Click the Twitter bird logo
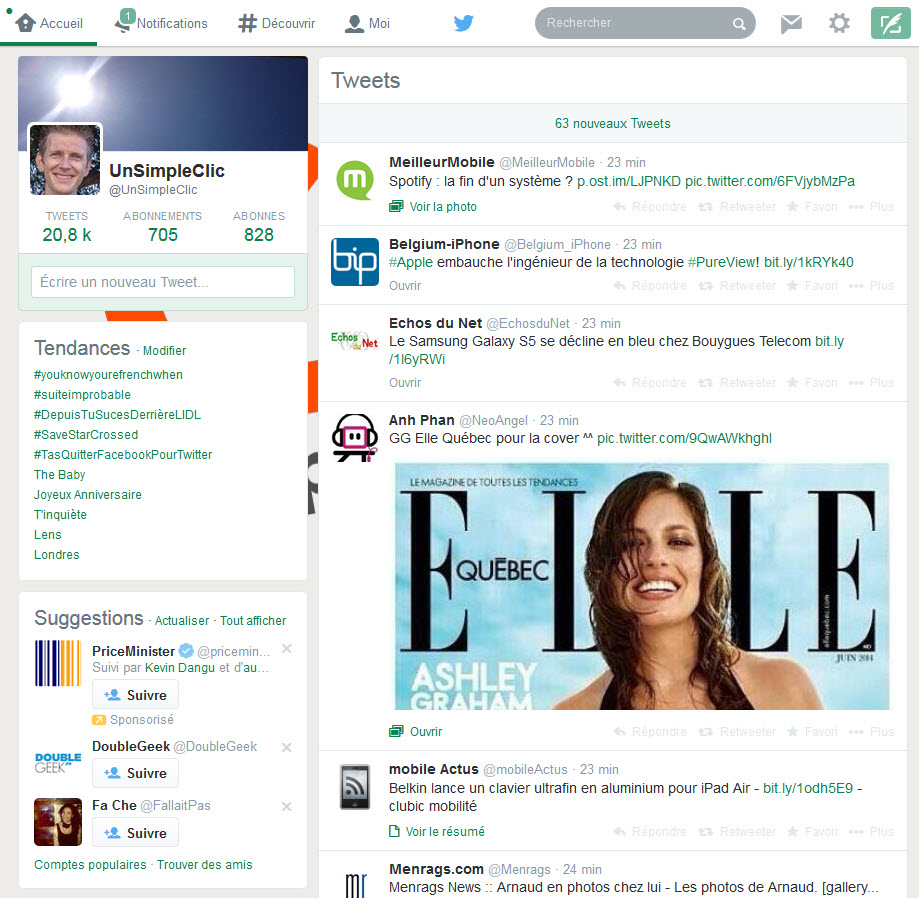 pyautogui.click(x=463, y=23)
